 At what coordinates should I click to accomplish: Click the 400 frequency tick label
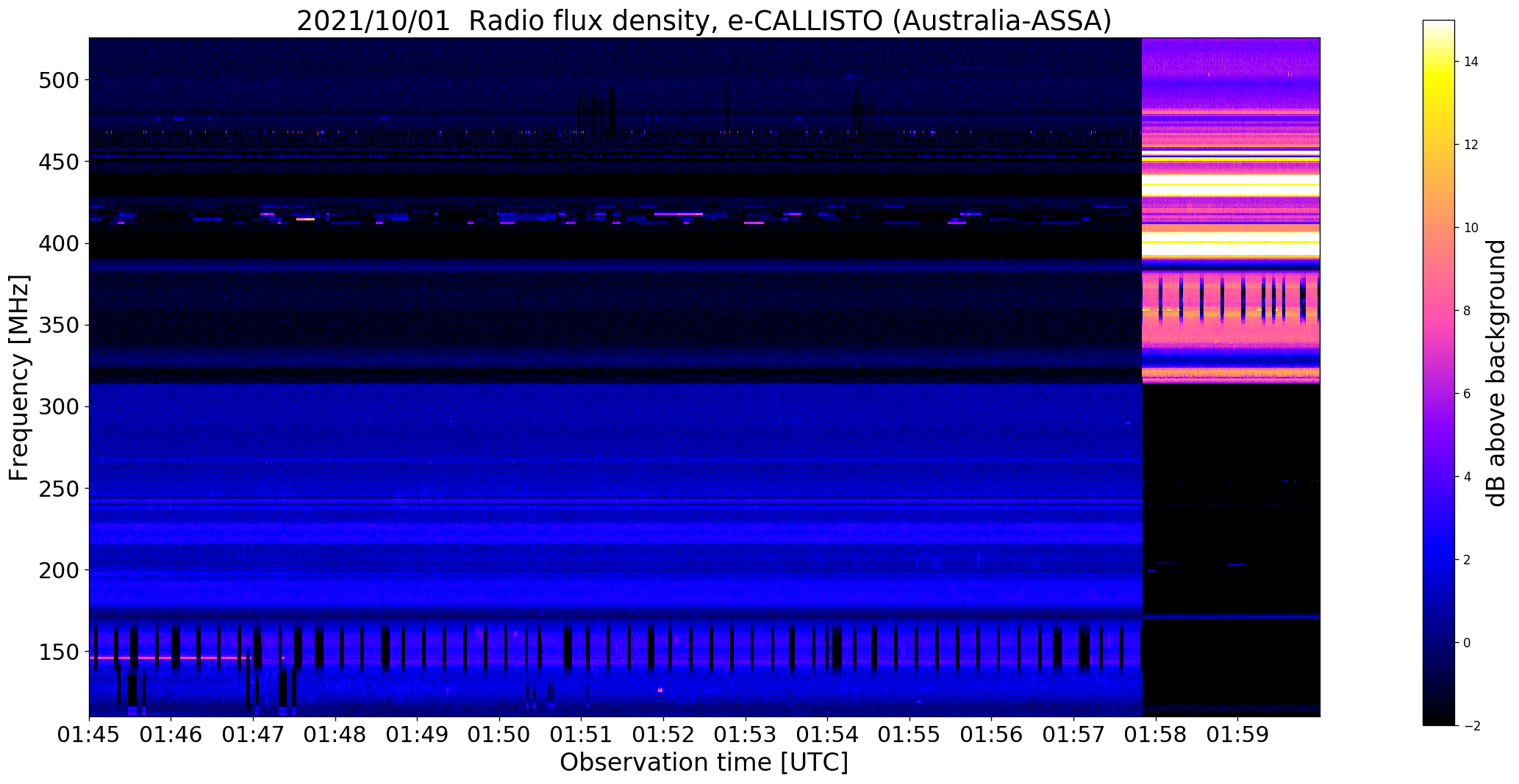point(57,243)
